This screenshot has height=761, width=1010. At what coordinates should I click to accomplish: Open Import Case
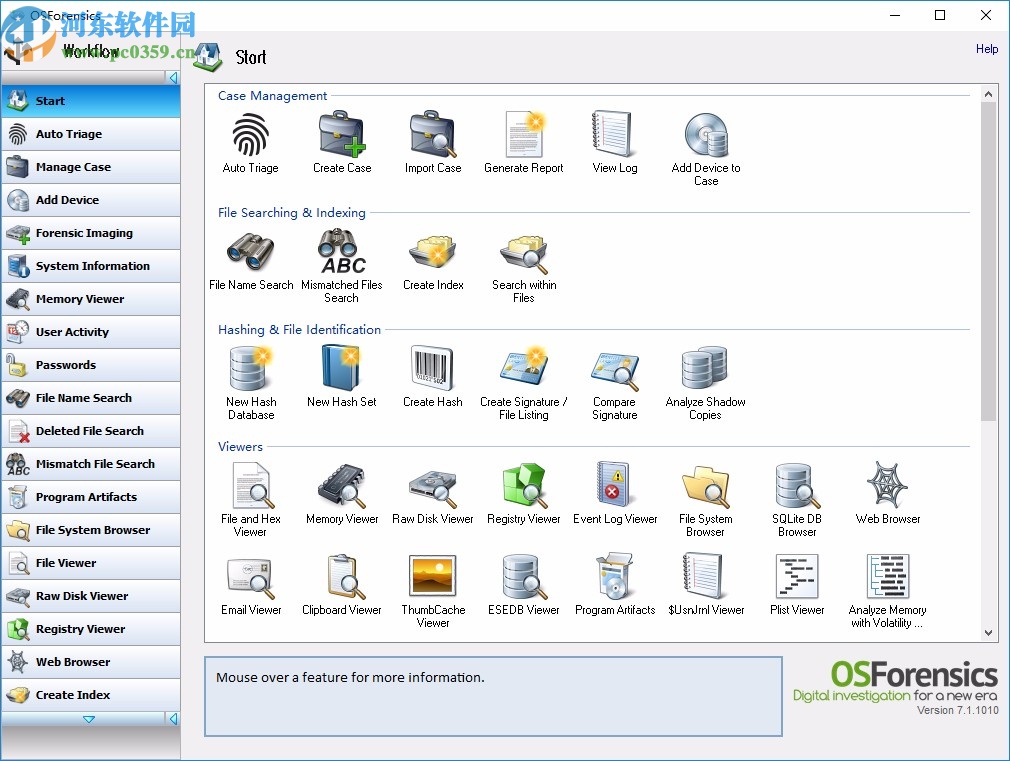point(432,140)
